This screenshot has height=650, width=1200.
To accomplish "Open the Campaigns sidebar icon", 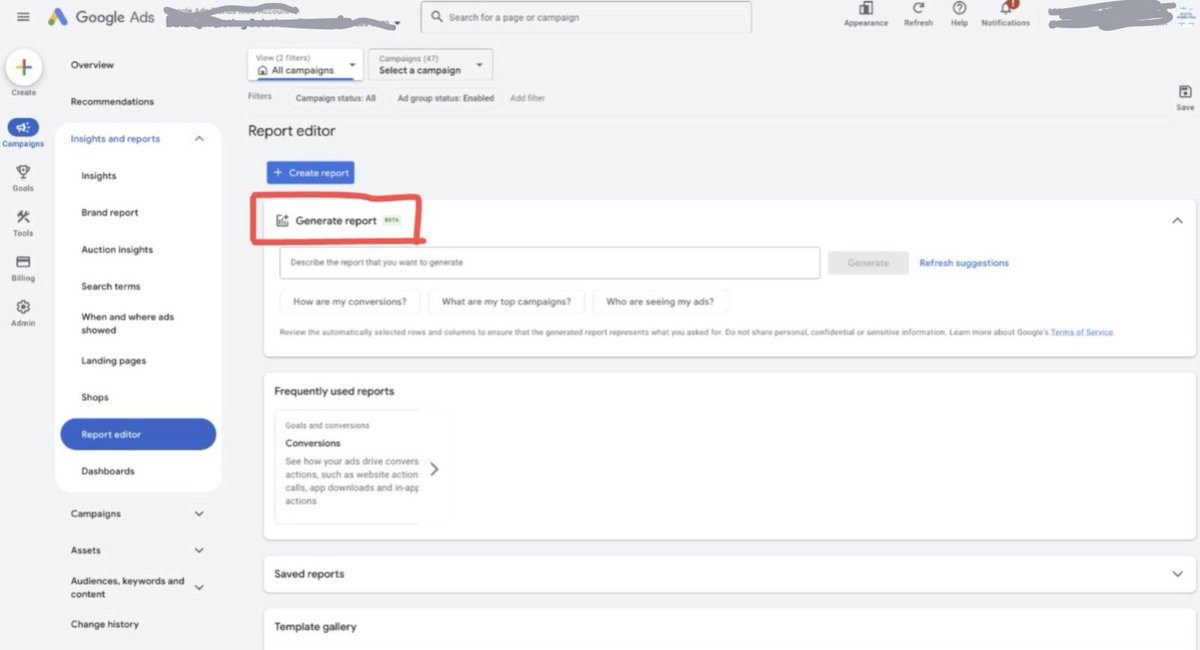I will (23, 128).
